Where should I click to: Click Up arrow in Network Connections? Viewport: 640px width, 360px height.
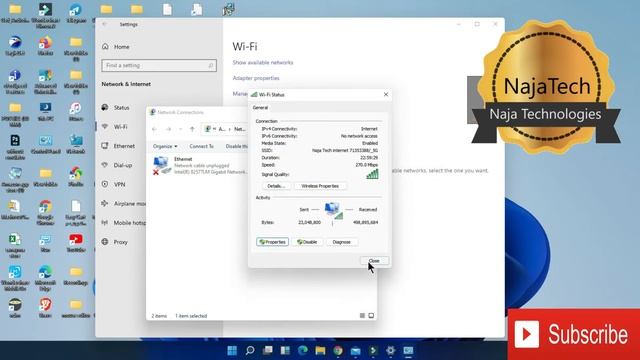point(192,129)
